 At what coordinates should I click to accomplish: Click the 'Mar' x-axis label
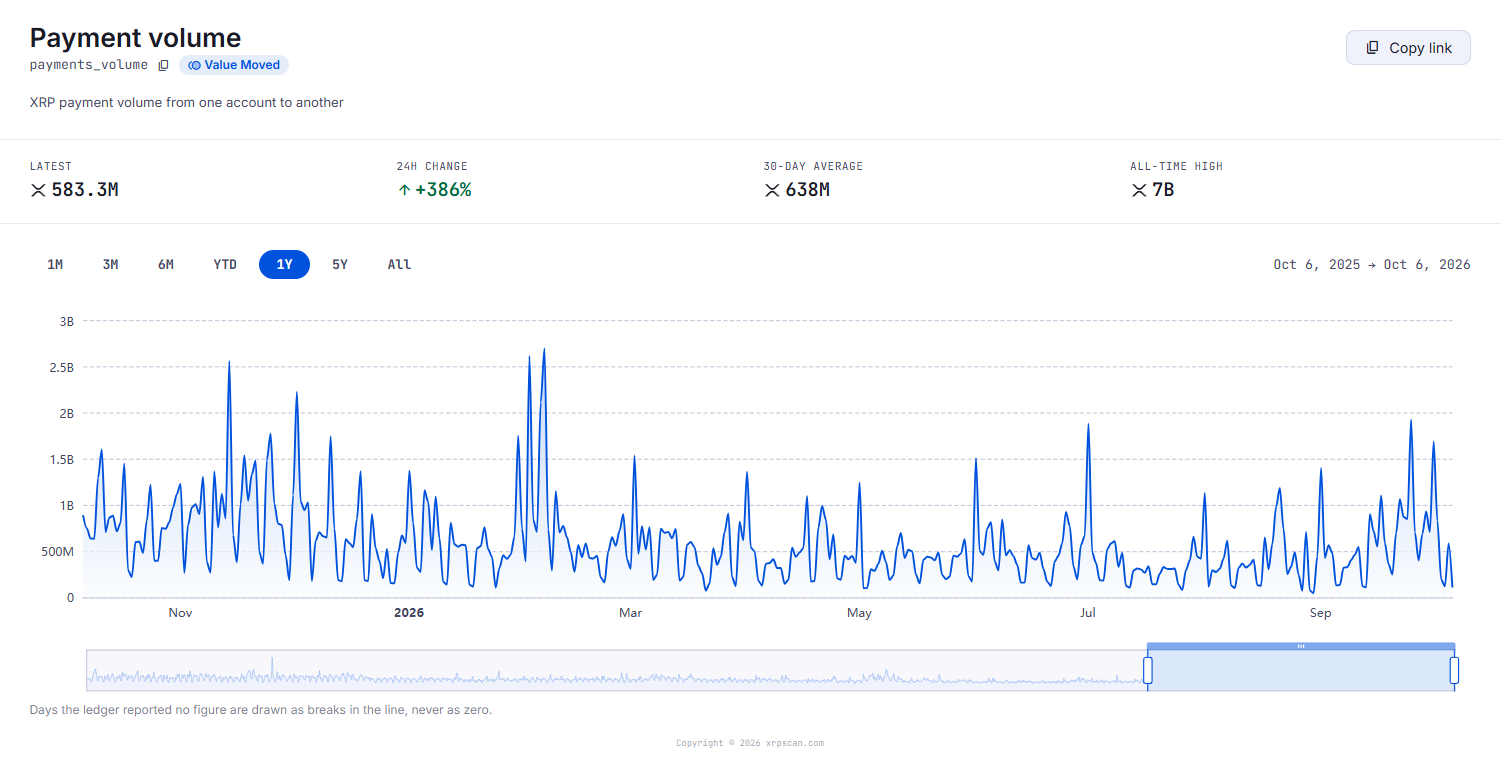coord(630,613)
